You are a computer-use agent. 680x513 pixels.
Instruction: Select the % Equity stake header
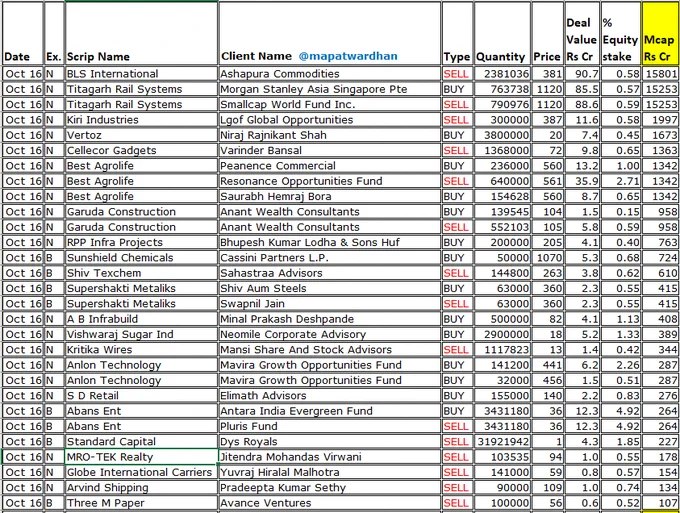(x=621, y=34)
